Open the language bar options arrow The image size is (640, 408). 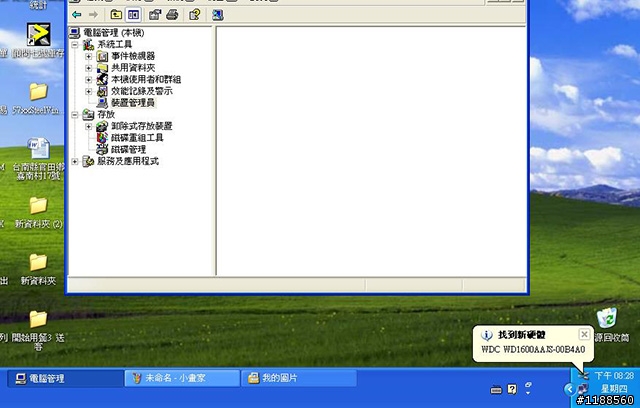528,393
